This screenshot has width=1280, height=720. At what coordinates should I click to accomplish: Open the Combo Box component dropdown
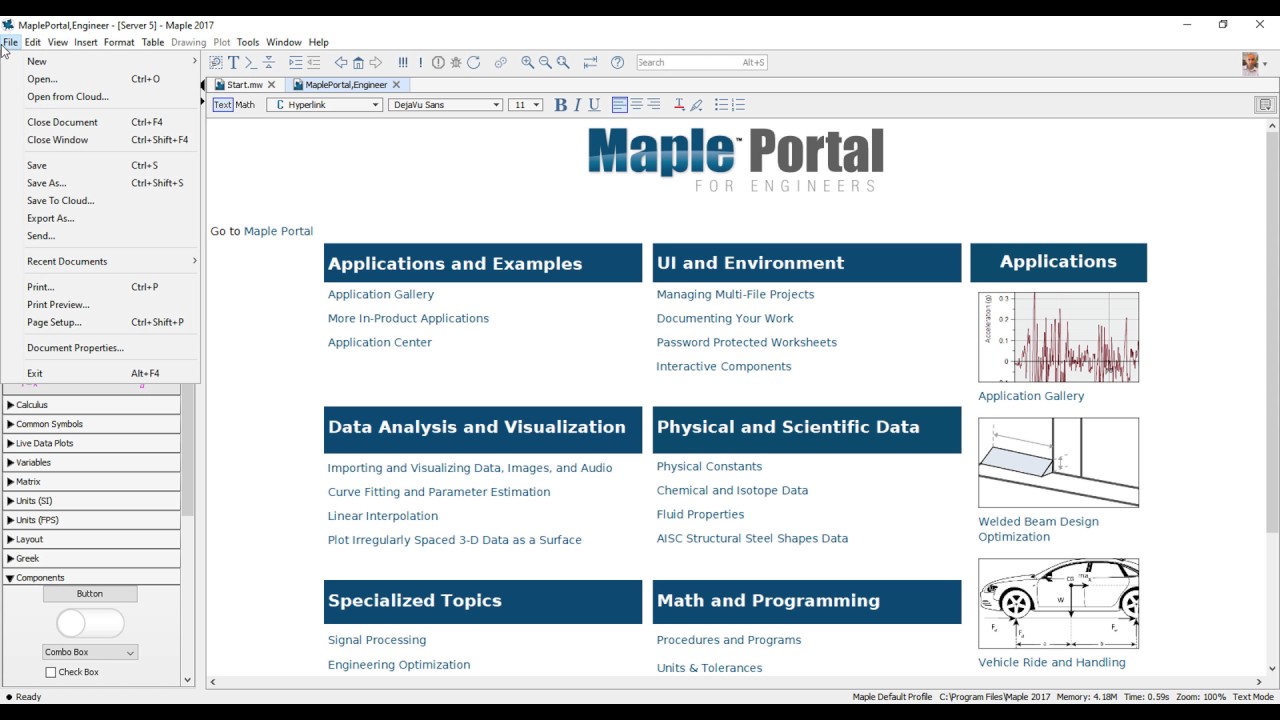pyautogui.click(x=90, y=652)
